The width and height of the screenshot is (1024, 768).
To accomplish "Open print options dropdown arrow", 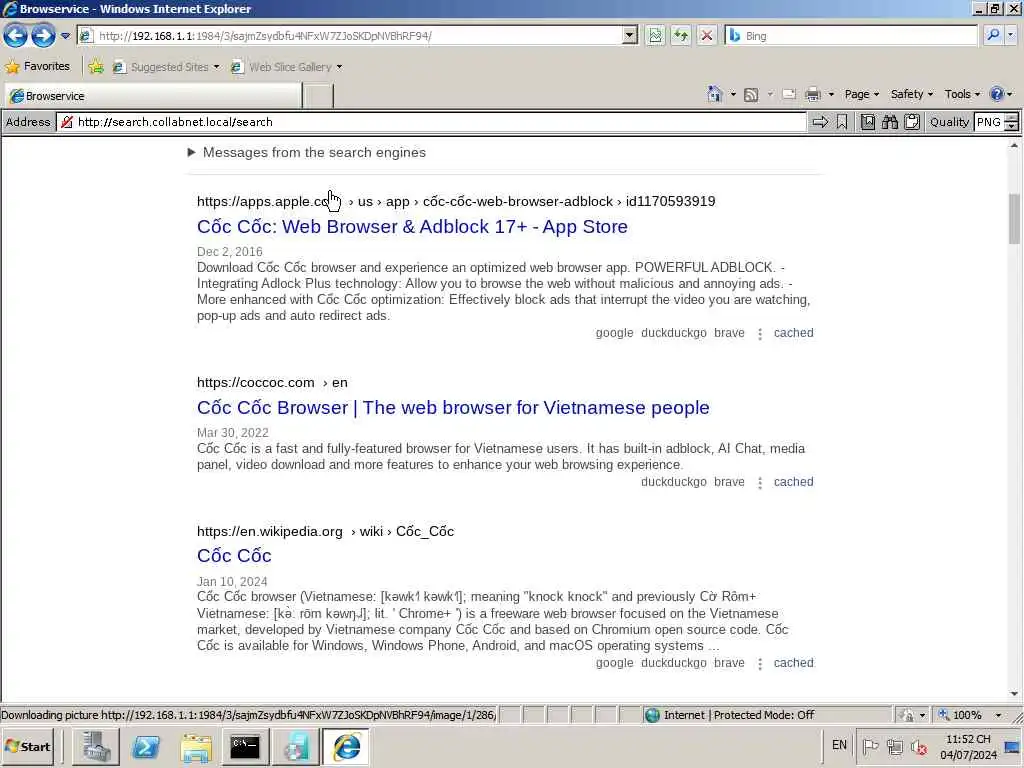I will pos(831,95).
